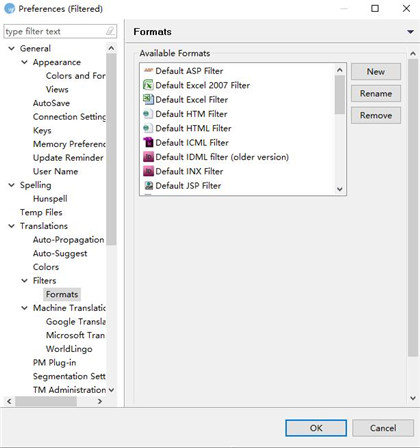Screen dimensions: 420x448
Task: Click the formats list down scroll arrow
Action: [x=340, y=189]
